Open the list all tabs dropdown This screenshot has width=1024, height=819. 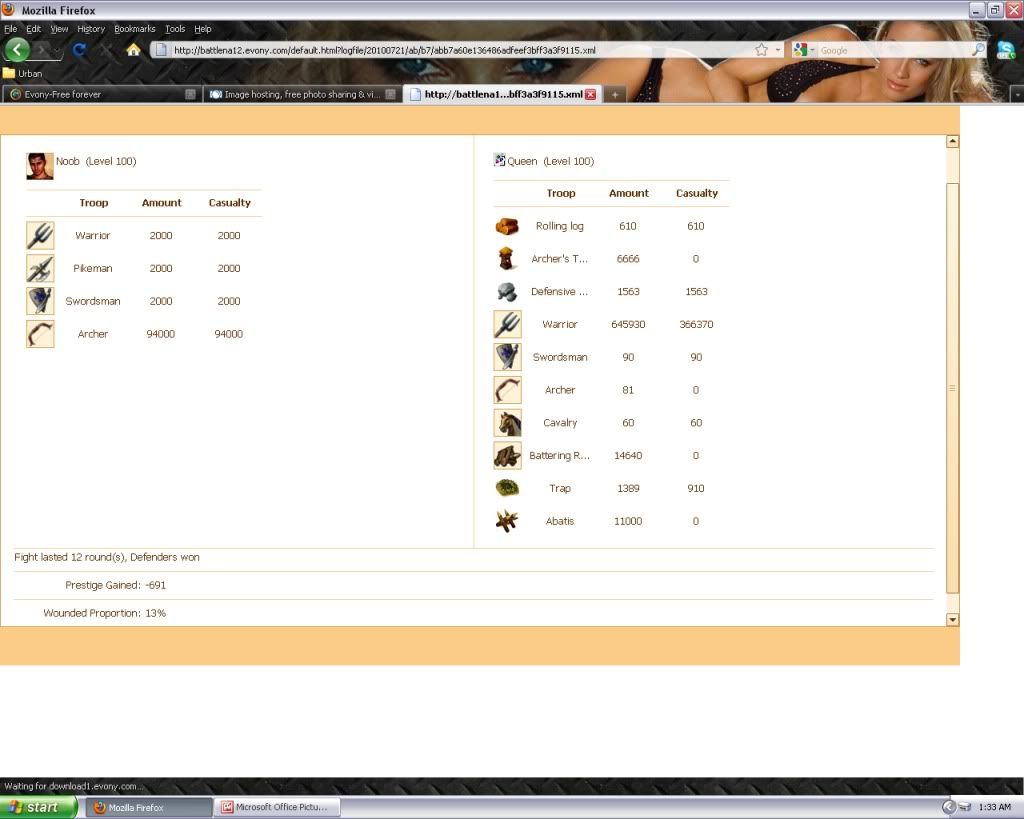pos(1016,94)
